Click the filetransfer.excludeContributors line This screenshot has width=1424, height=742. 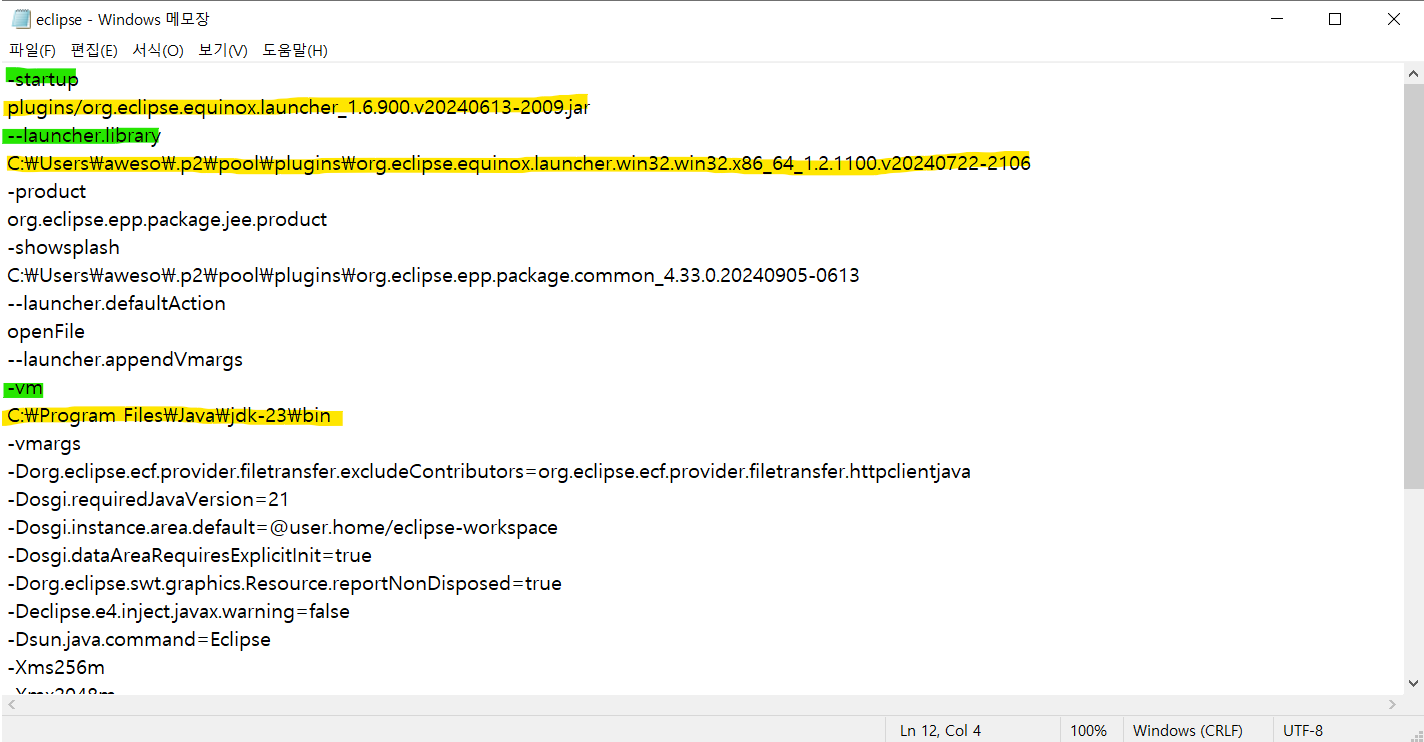click(489, 471)
